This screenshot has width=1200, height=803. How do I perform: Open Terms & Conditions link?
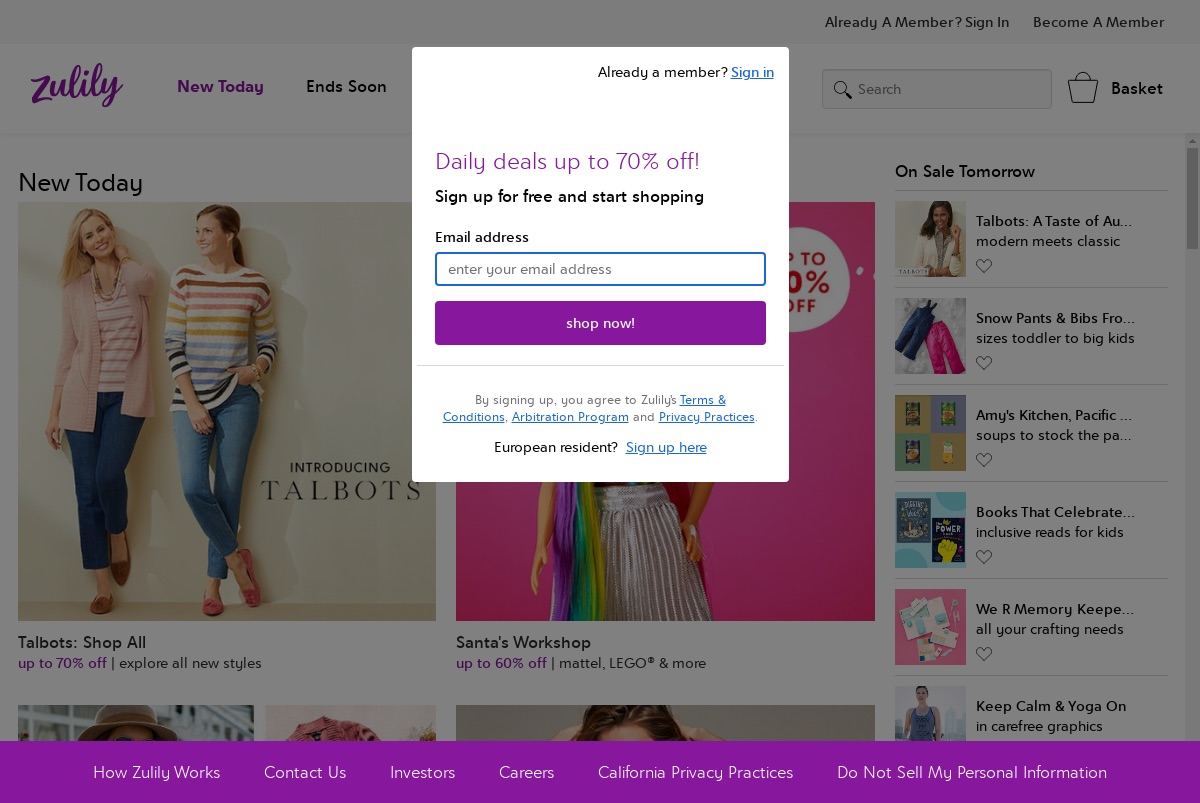click(703, 400)
